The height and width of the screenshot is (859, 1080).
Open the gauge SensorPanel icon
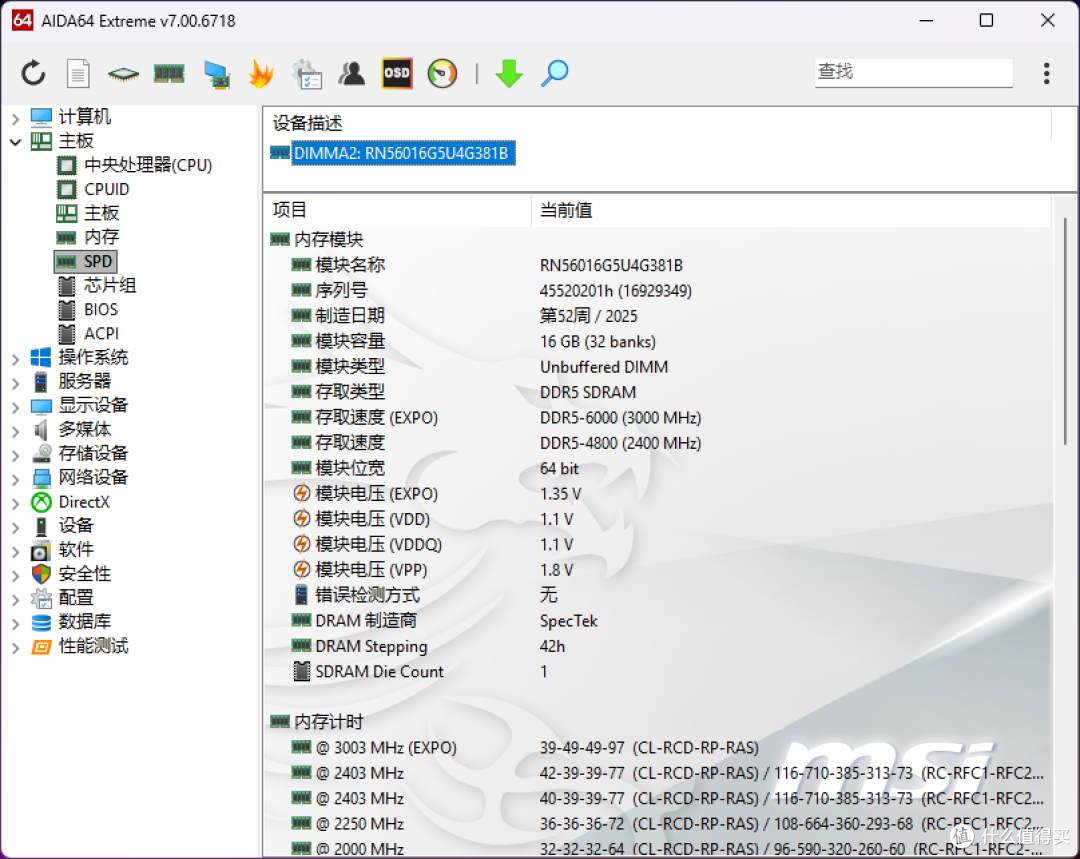[x=442, y=73]
